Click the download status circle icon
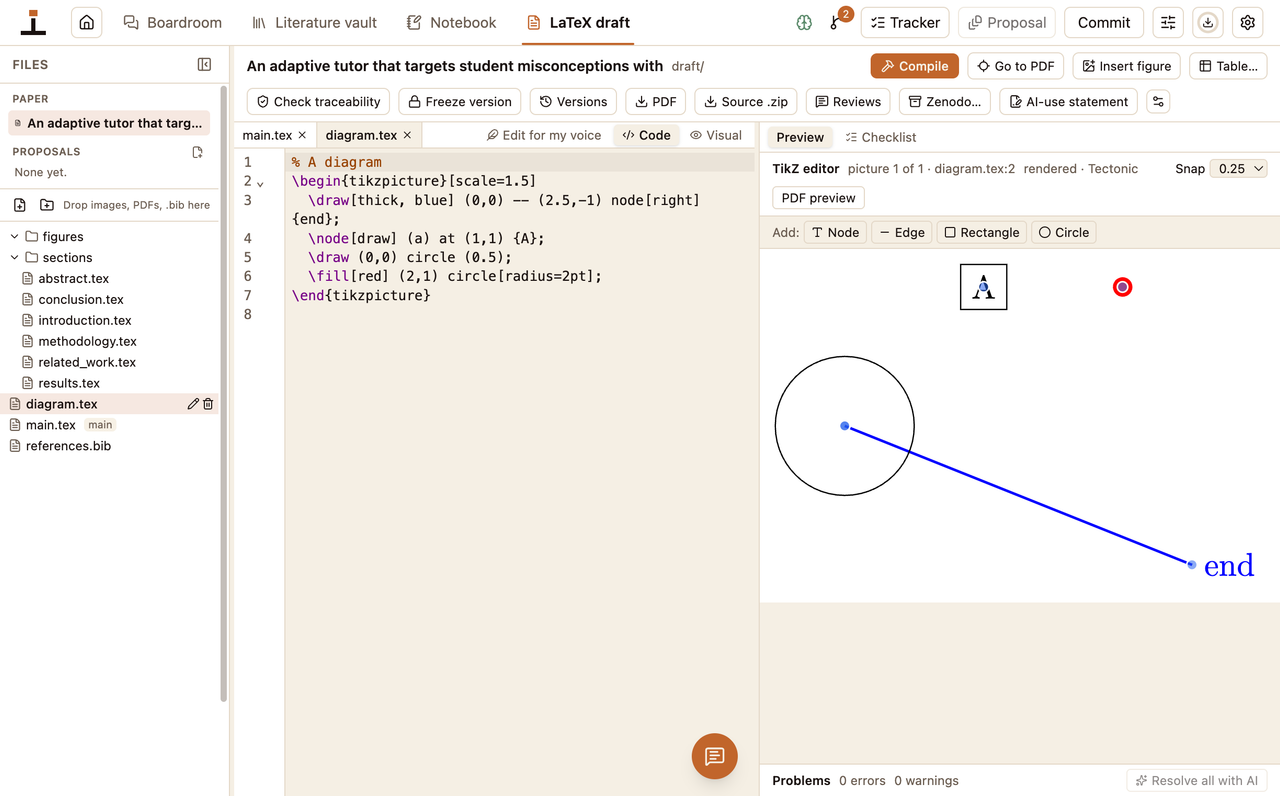1280x796 pixels. [1208, 22]
